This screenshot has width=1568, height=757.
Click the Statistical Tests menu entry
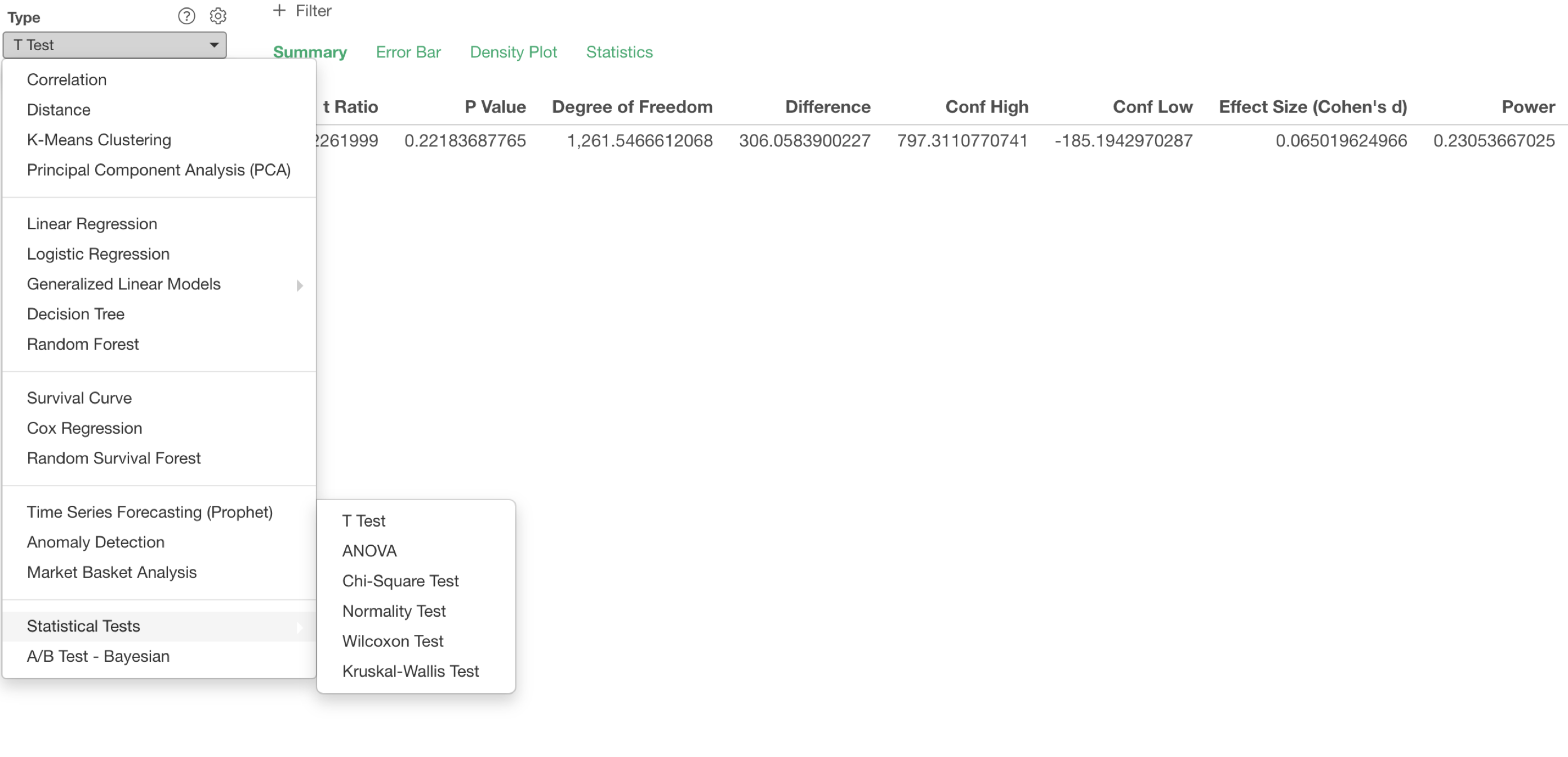pos(159,626)
